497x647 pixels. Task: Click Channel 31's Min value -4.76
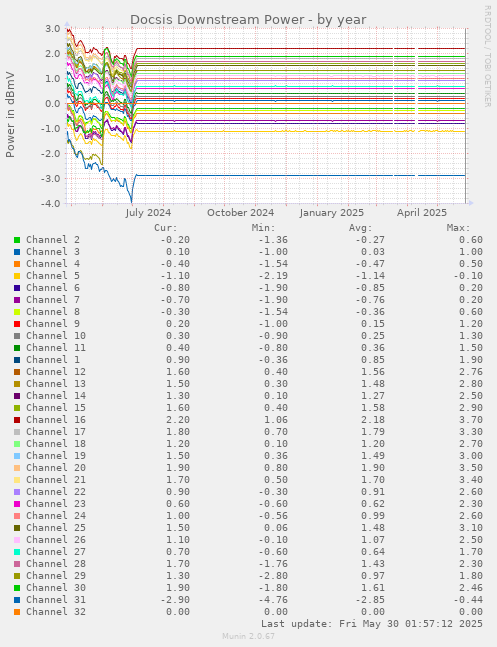coord(273,600)
